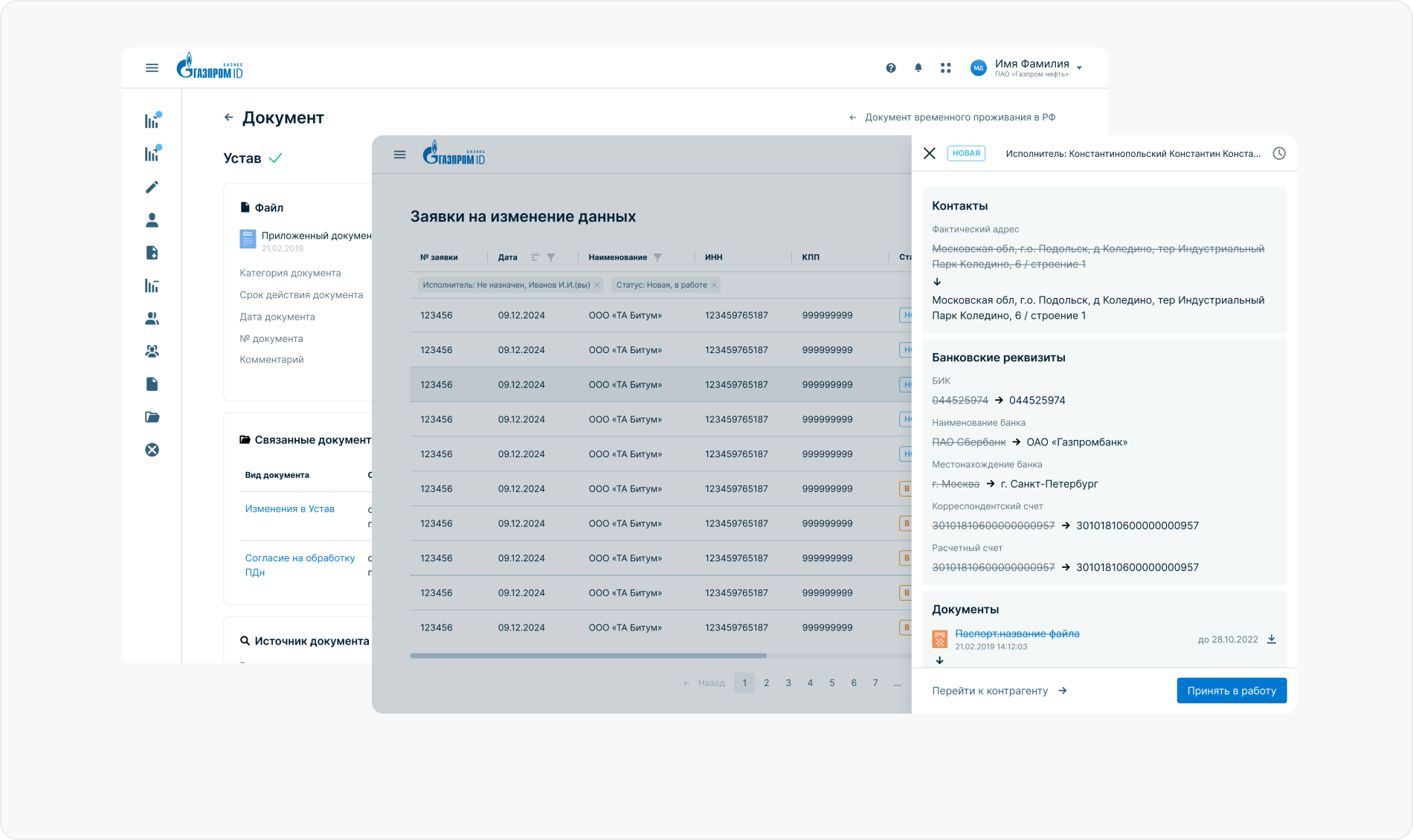Open the apps grid icon
The width and height of the screenshot is (1413, 840).
click(x=946, y=68)
